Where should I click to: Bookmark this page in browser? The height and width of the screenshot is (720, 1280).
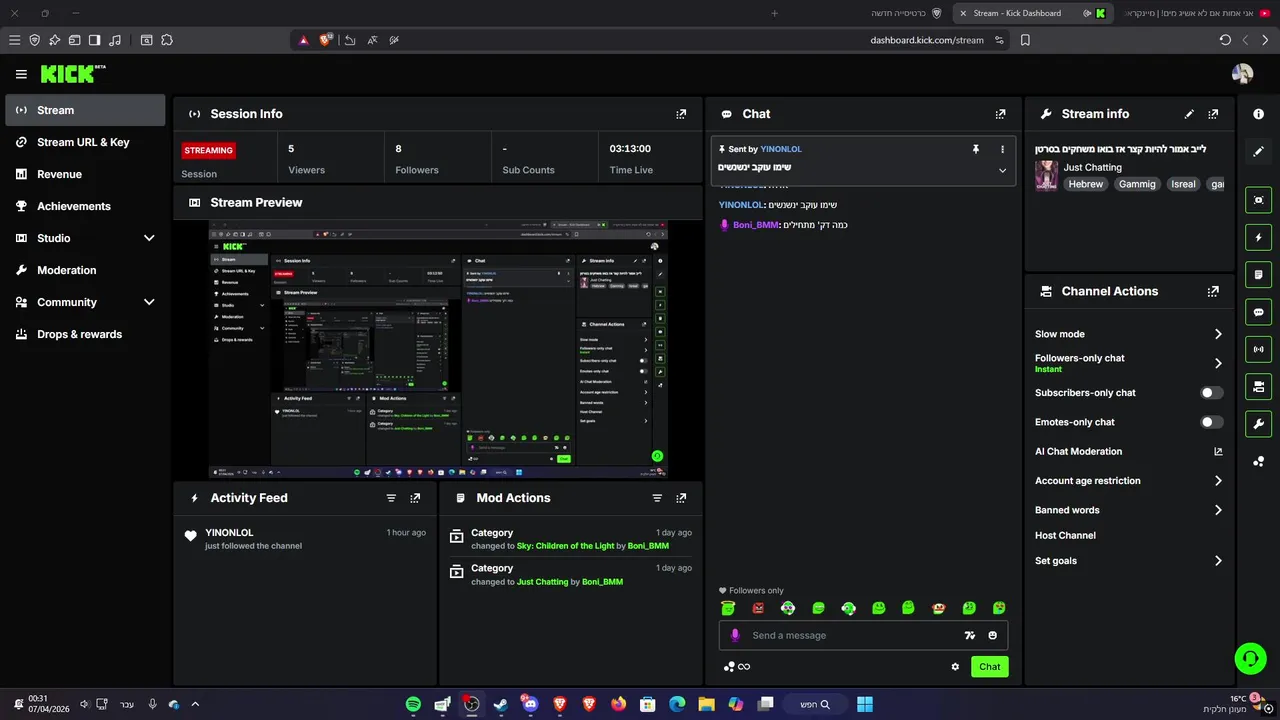1025,40
